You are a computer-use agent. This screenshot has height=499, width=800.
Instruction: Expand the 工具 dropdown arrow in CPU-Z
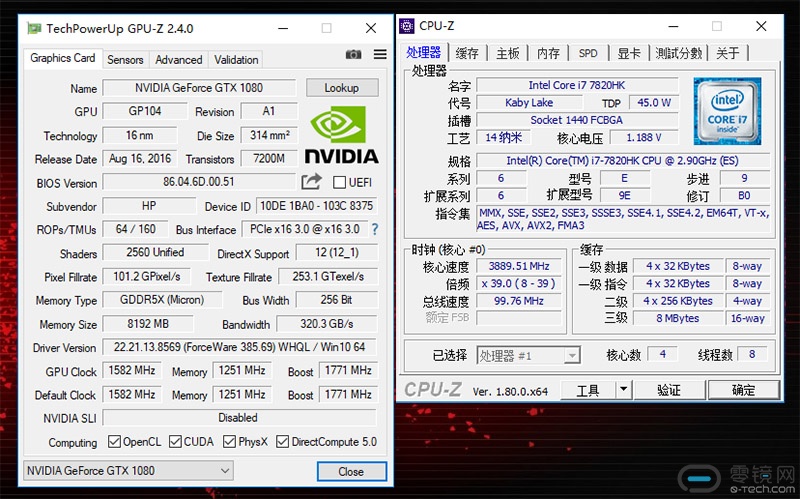[623, 390]
